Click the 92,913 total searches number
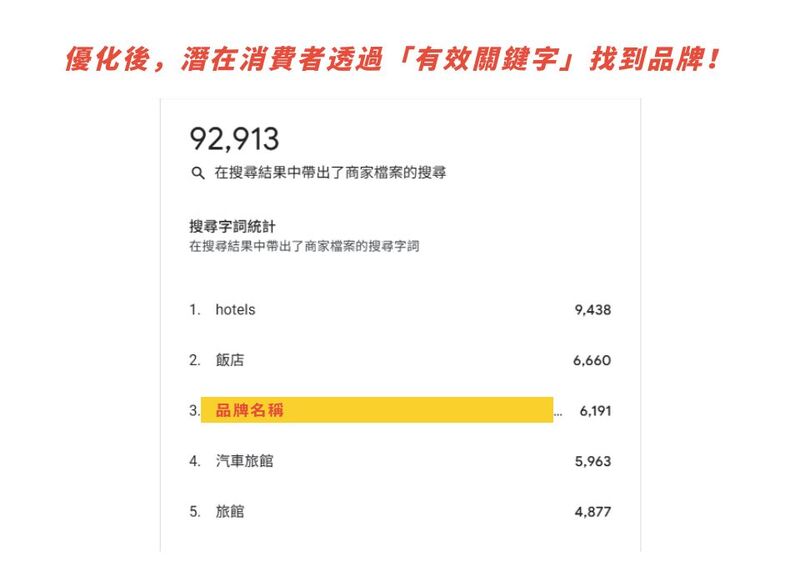This screenshot has width=800, height=567. pyautogui.click(x=234, y=138)
